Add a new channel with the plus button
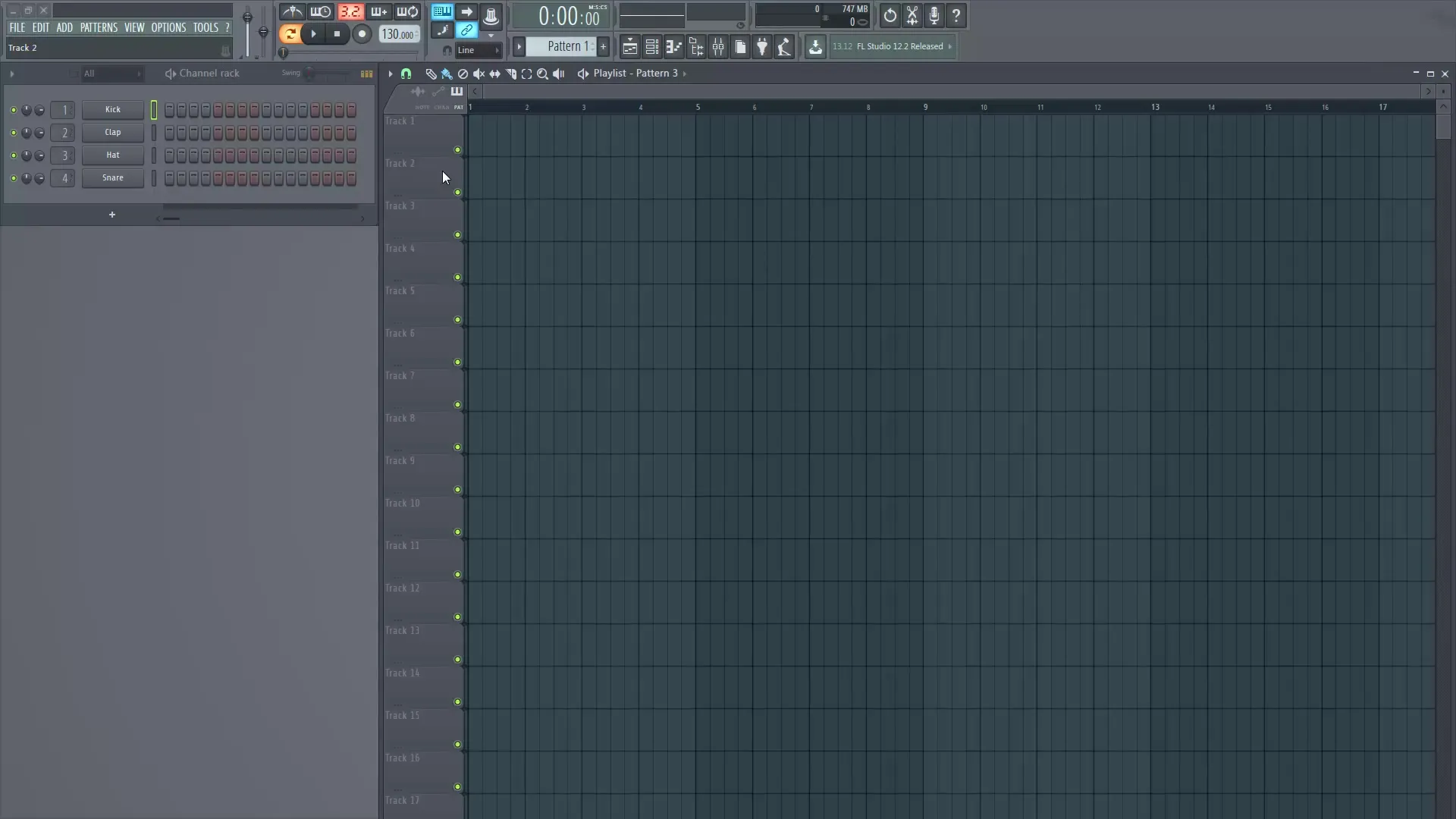Viewport: 1456px width, 819px height. 112,215
